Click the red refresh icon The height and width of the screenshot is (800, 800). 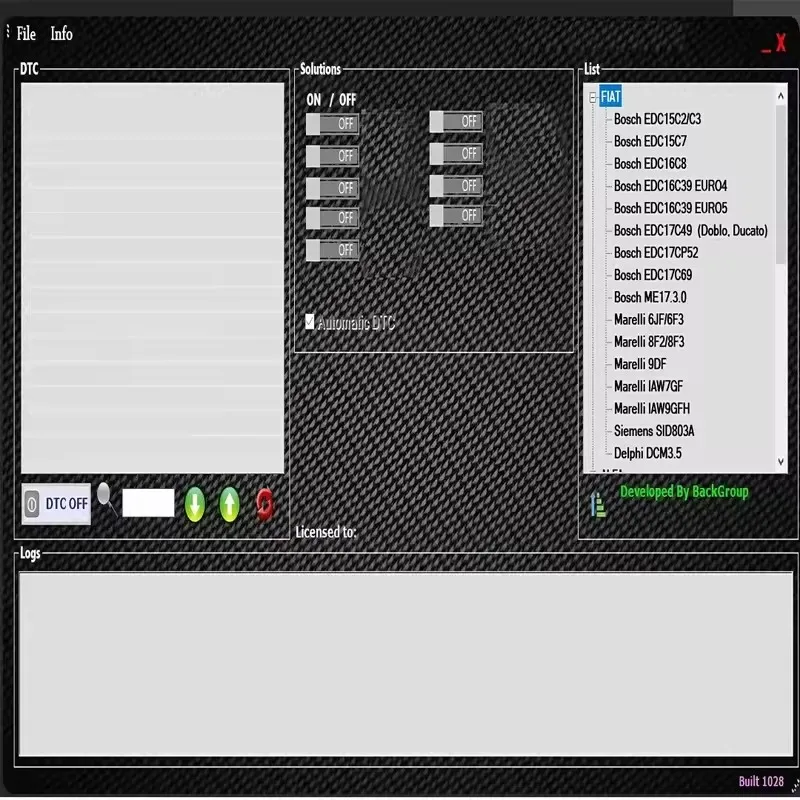pos(265,505)
